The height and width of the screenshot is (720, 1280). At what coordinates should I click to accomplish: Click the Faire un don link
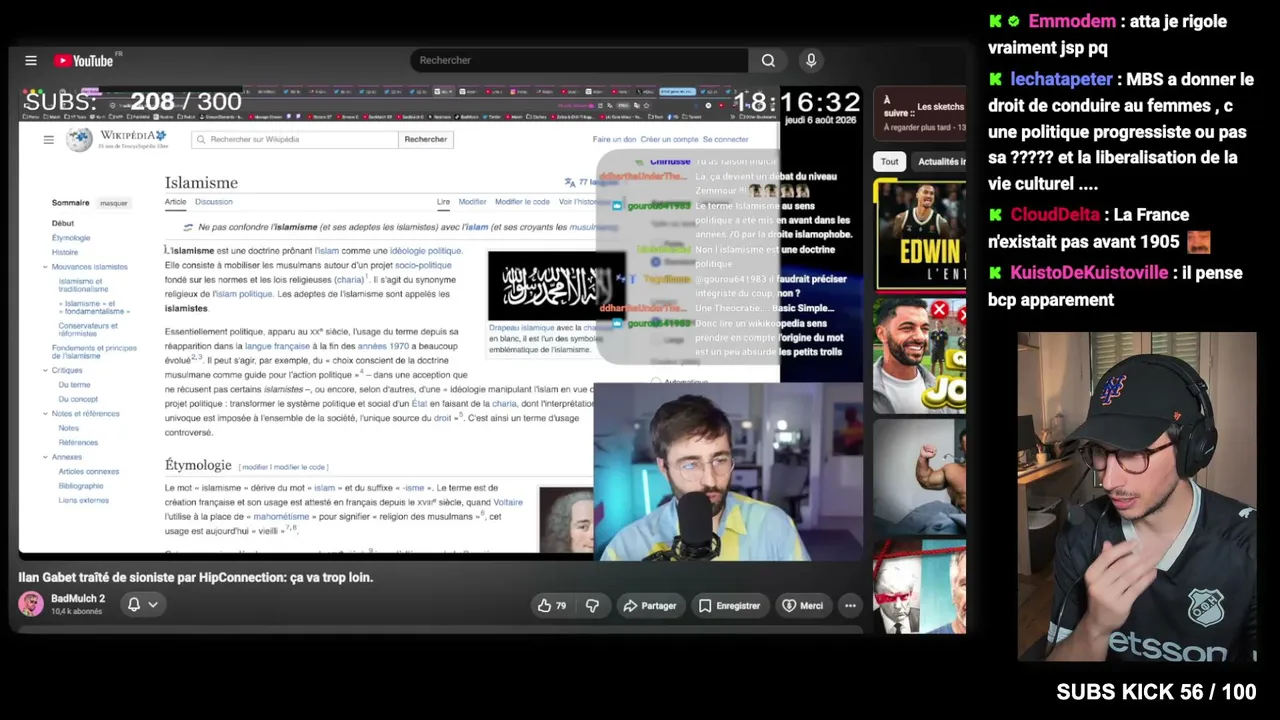tap(614, 140)
